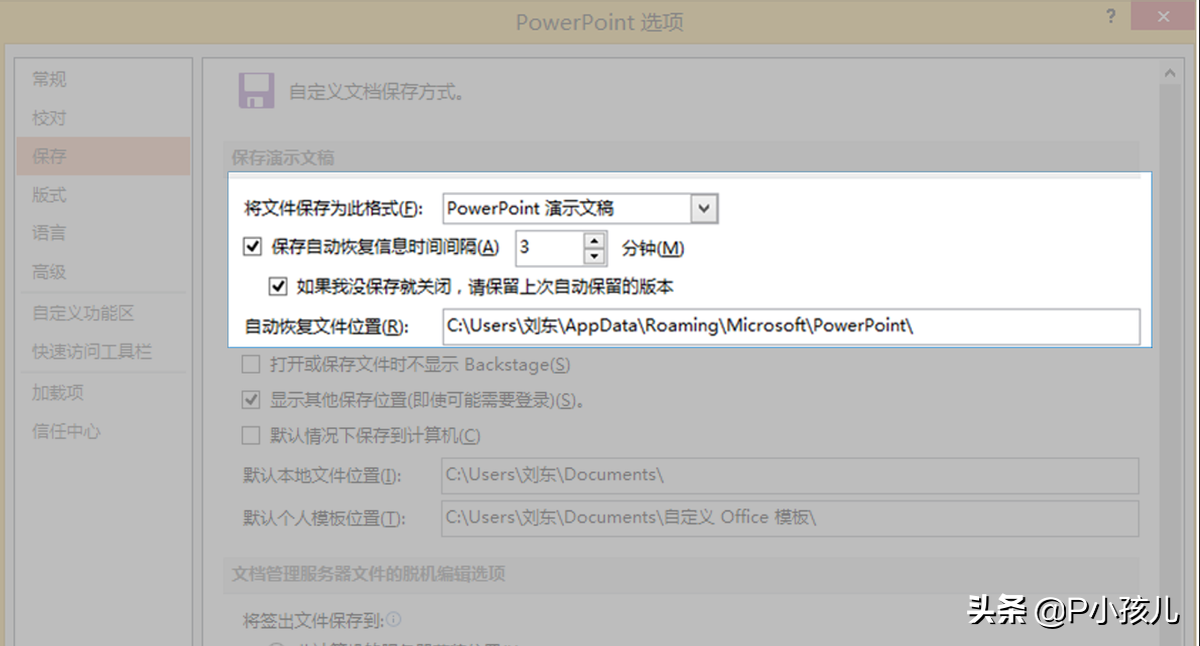Click the 默认本地文件位置 path field
Viewport: 1200px width, 646px height.
(x=790, y=475)
